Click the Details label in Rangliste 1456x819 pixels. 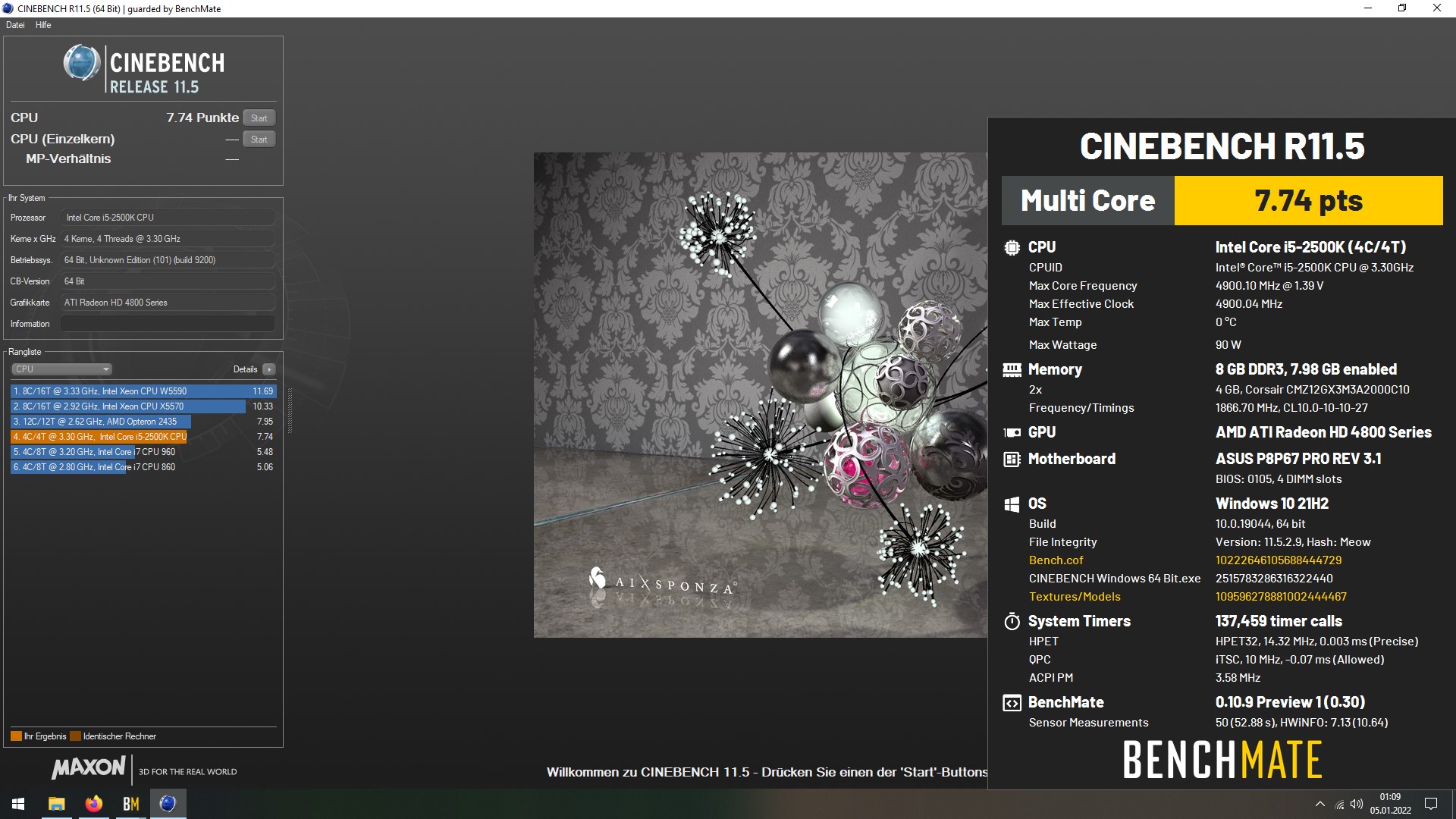point(245,369)
